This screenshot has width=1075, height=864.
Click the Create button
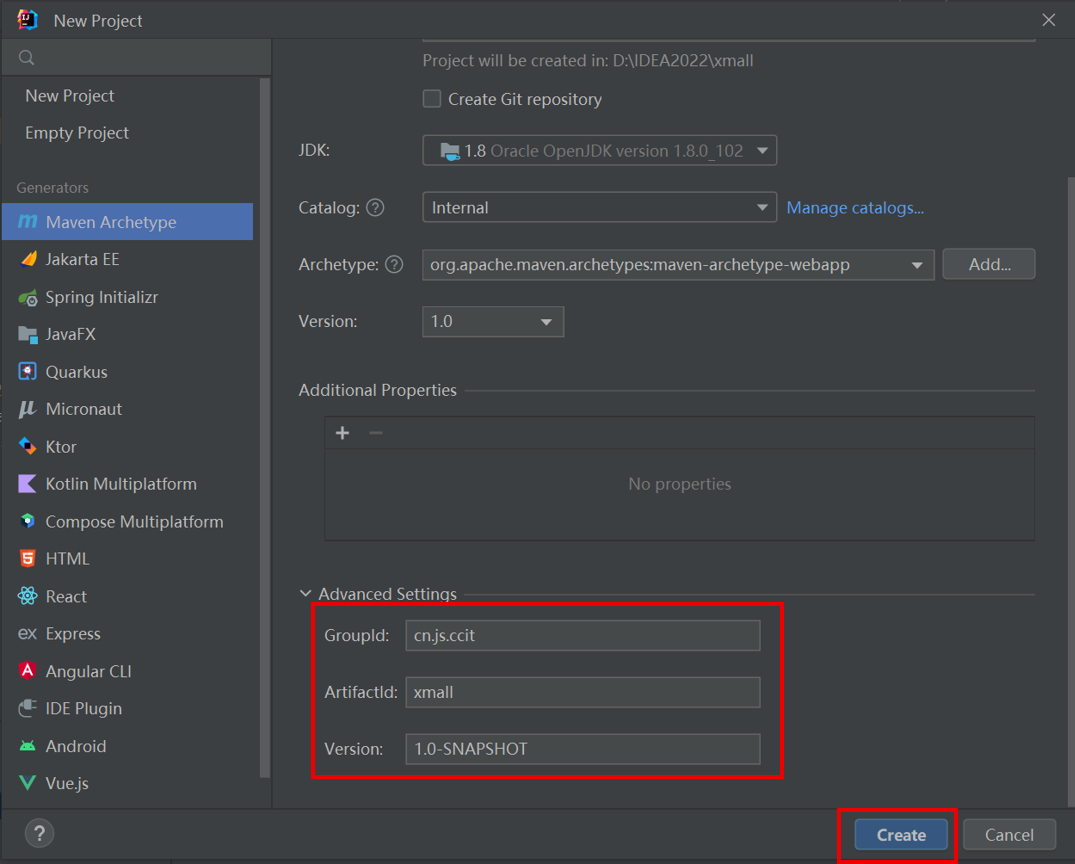pos(901,835)
